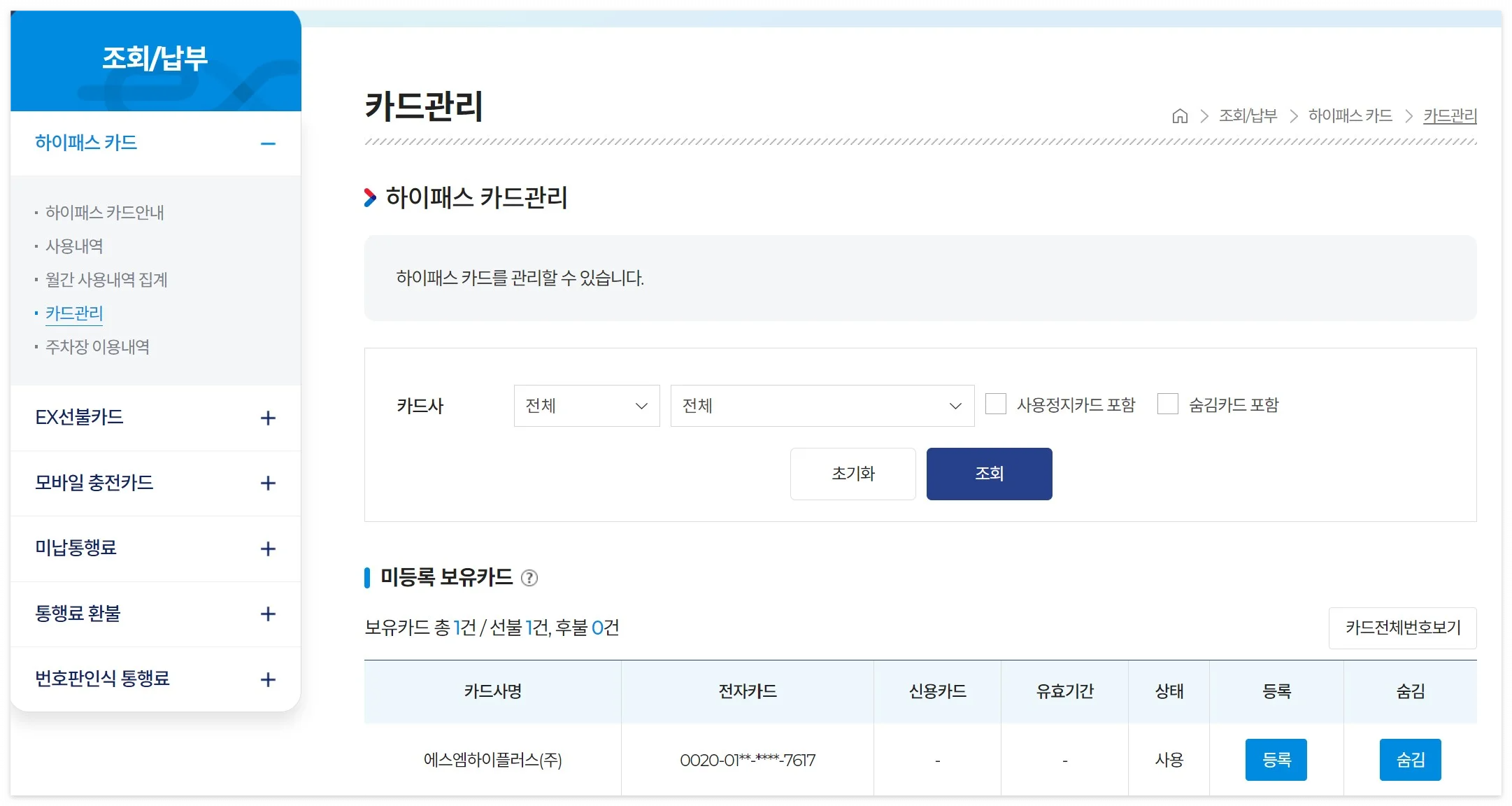Enable 사용정지카드 포함 checkbox
The image size is (1512, 806).
click(x=996, y=404)
